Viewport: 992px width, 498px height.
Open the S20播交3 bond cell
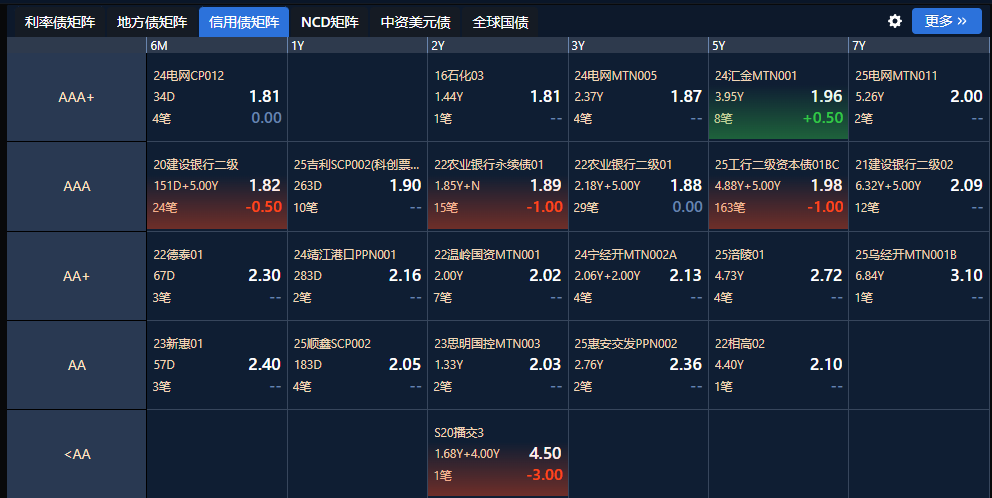tap(497, 454)
